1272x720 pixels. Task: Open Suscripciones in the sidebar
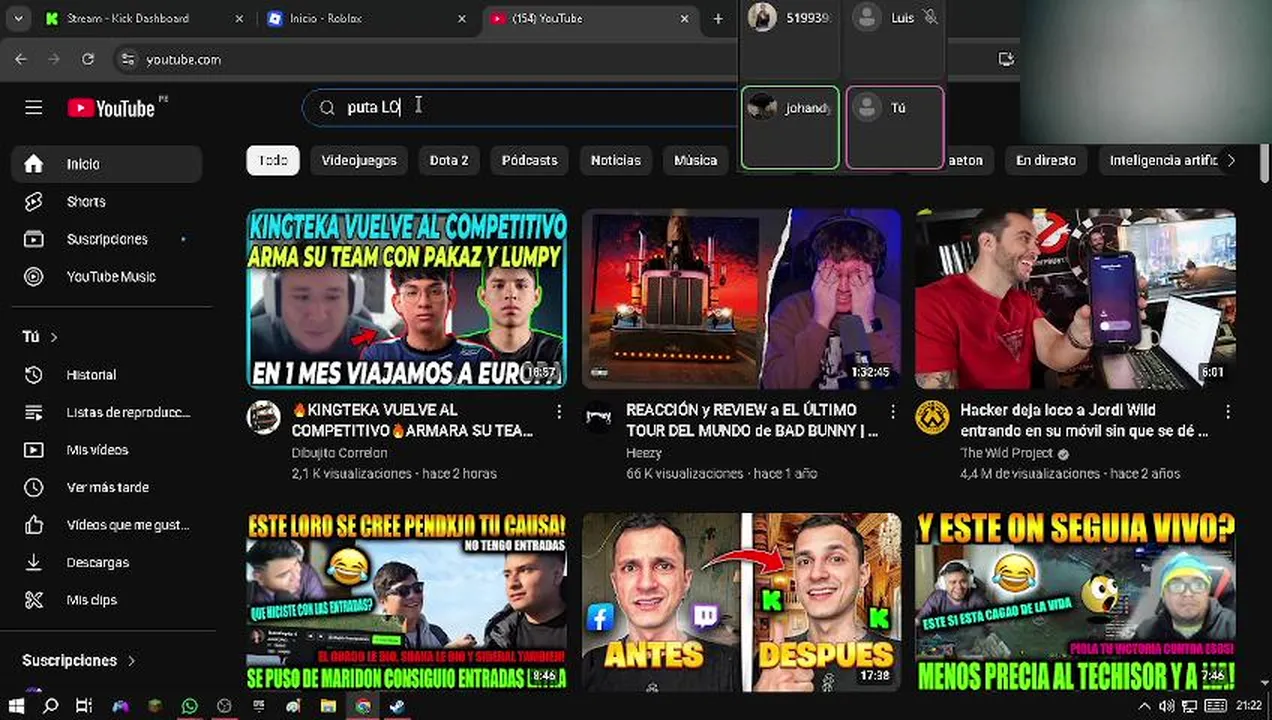pyautogui.click(x=107, y=239)
